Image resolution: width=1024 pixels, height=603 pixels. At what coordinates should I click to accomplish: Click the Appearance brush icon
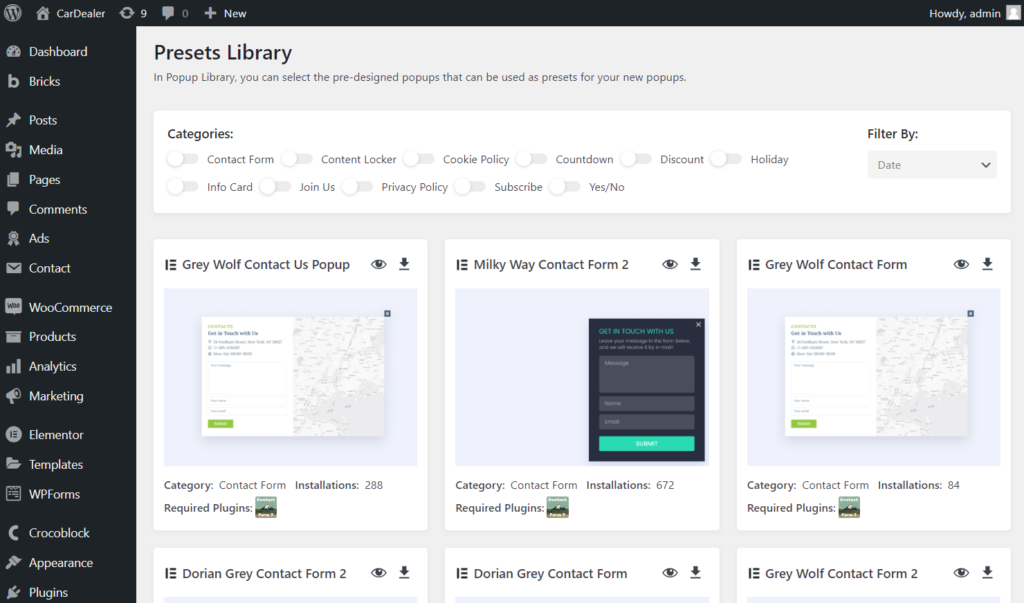click(x=13, y=562)
